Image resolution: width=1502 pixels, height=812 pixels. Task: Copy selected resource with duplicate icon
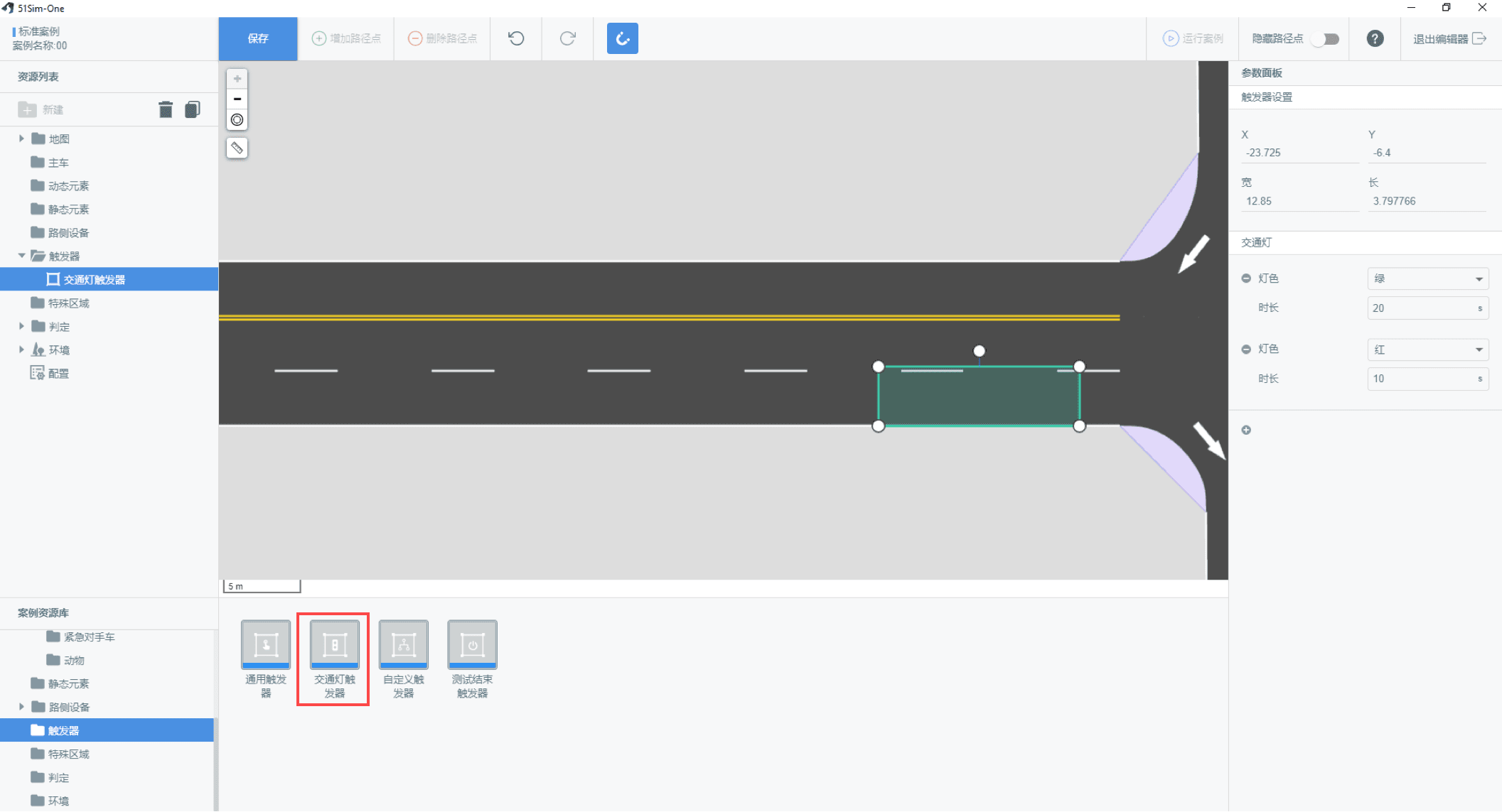click(193, 109)
